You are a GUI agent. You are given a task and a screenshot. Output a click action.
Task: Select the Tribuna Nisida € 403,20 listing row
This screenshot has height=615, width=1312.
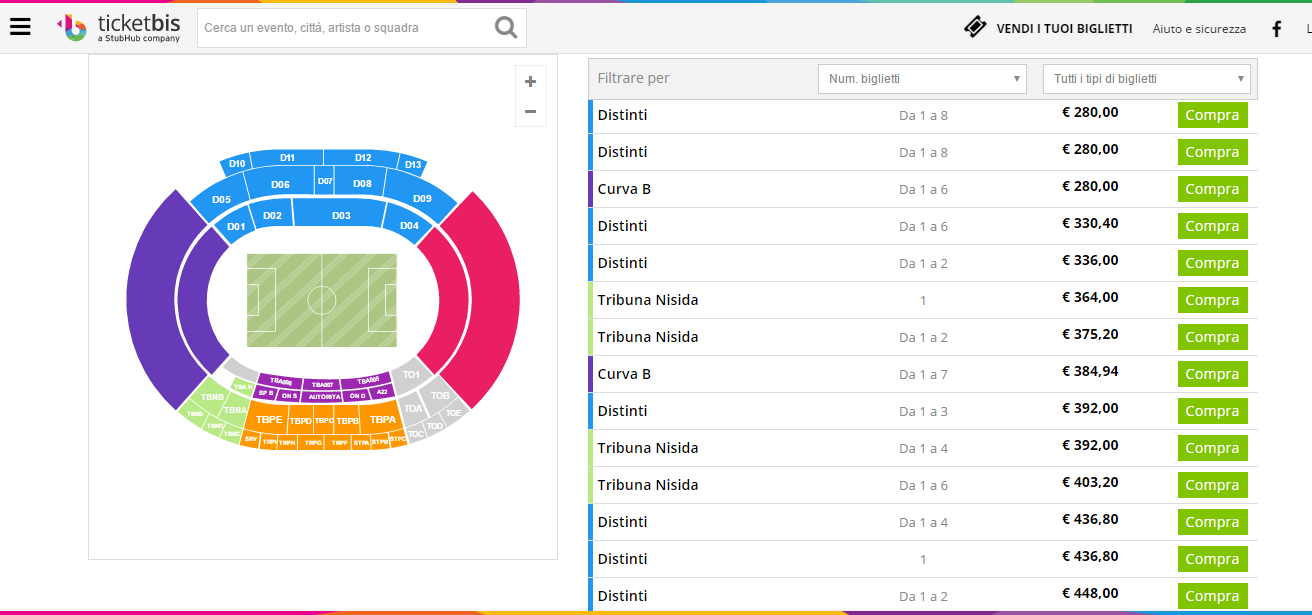(x=922, y=485)
